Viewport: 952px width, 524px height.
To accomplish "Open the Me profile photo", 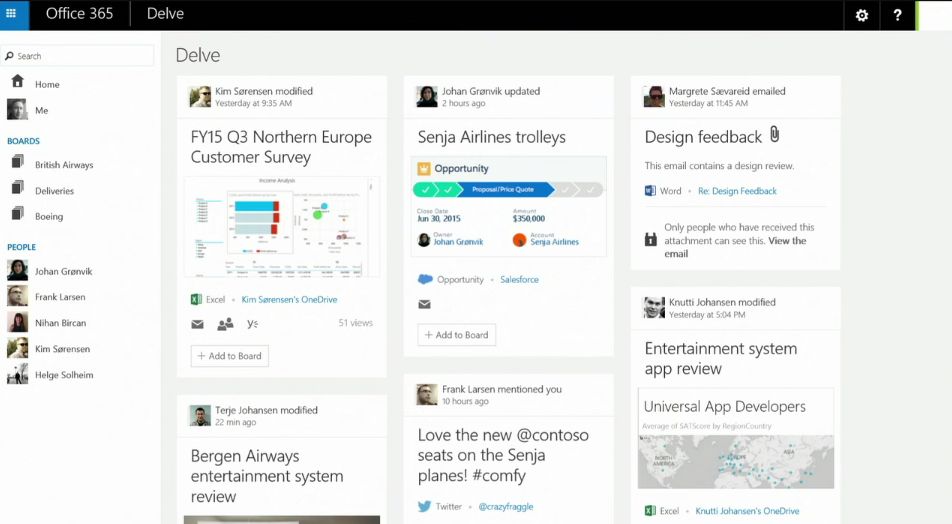I will coord(17,109).
